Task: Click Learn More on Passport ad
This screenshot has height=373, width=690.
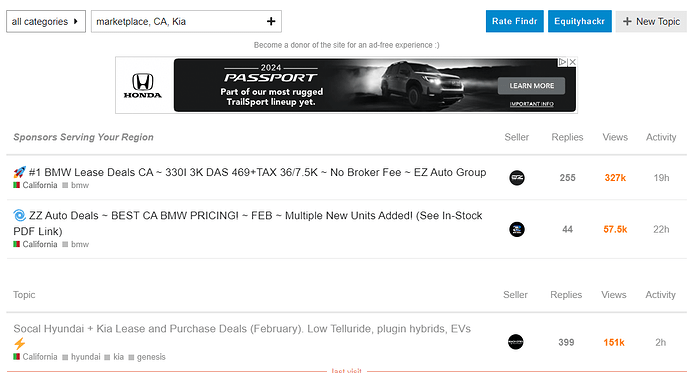Action: pyautogui.click(x=531, y=86)
